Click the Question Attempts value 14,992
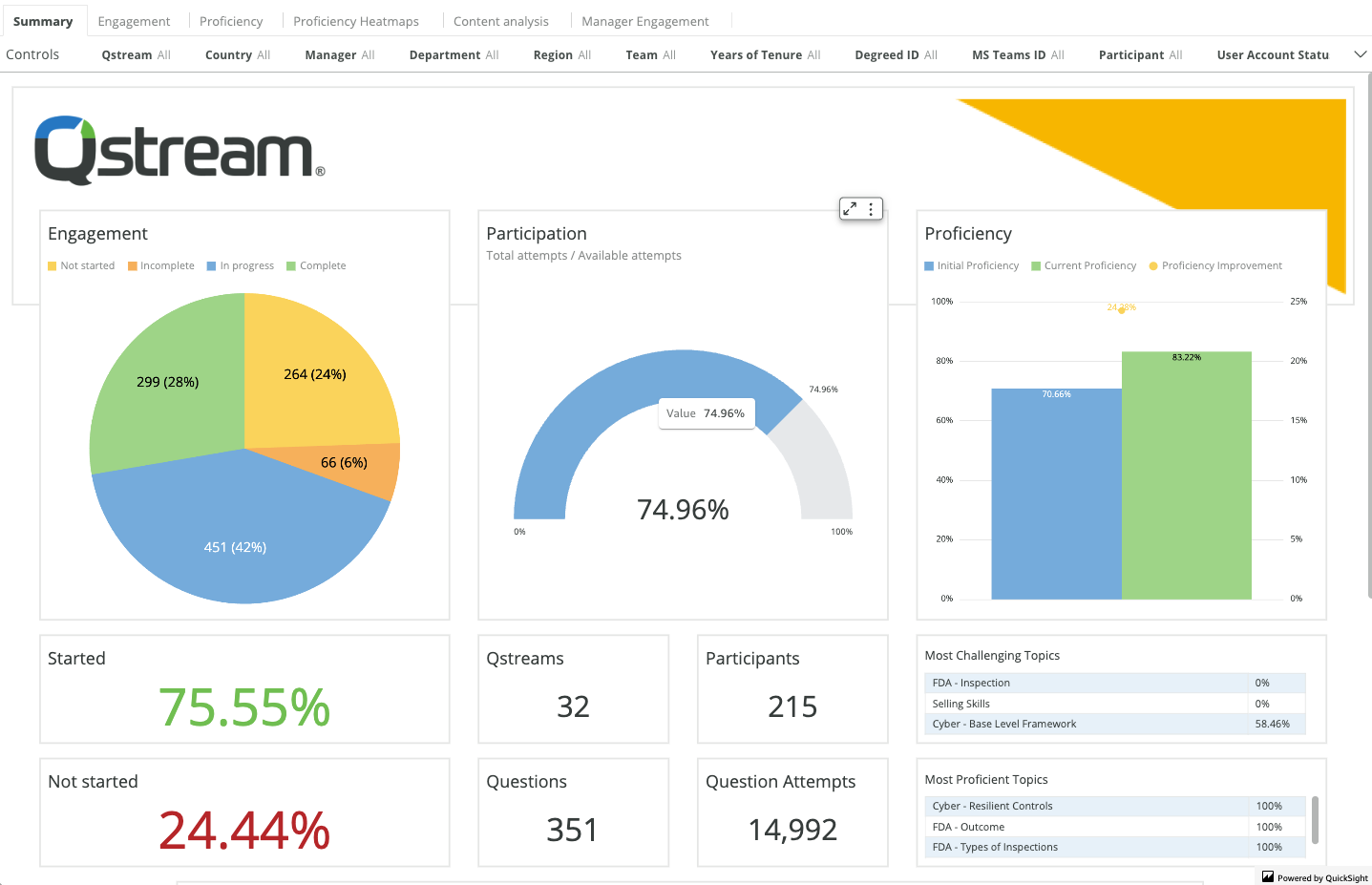Image resolution: width=1372 pixels, height=885 pixels. (x=792, y=831)
